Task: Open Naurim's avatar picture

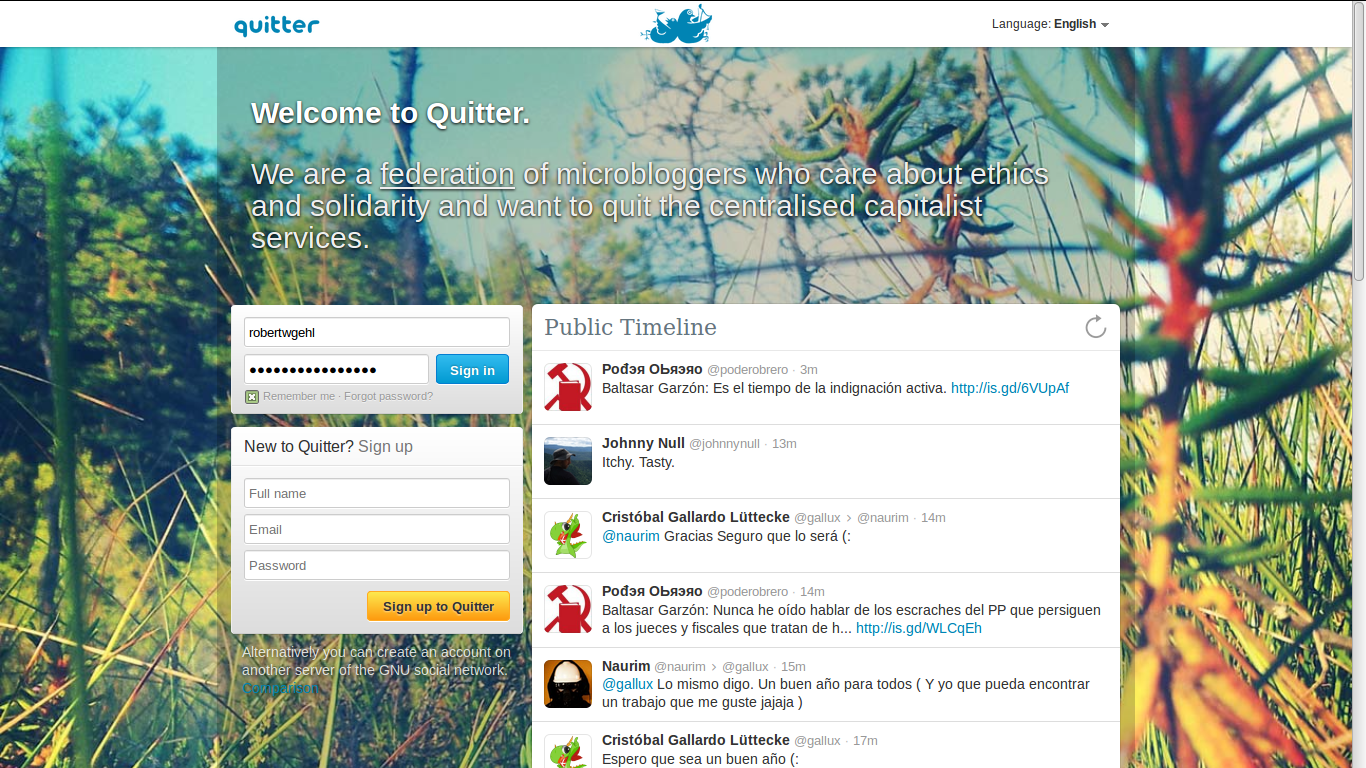Action: click(x=568, y=684)
